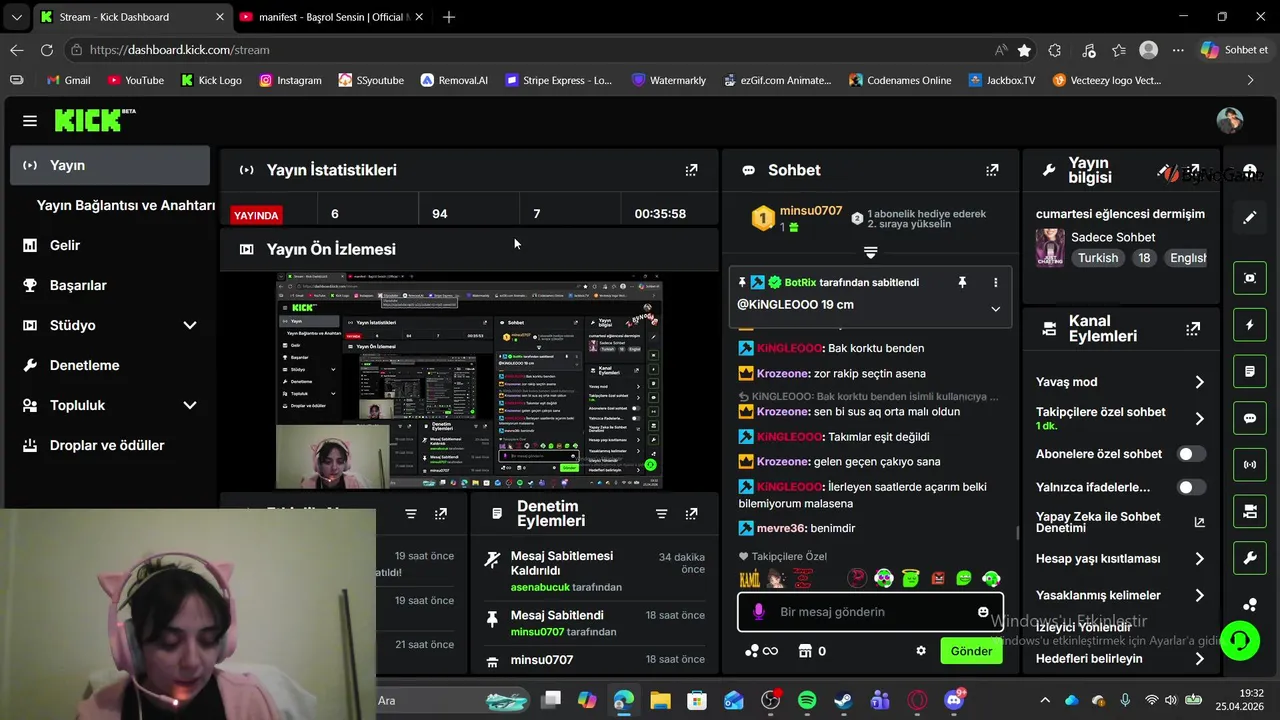
Task: Select the green haloed emote
Action: click(x=910, y=578)
